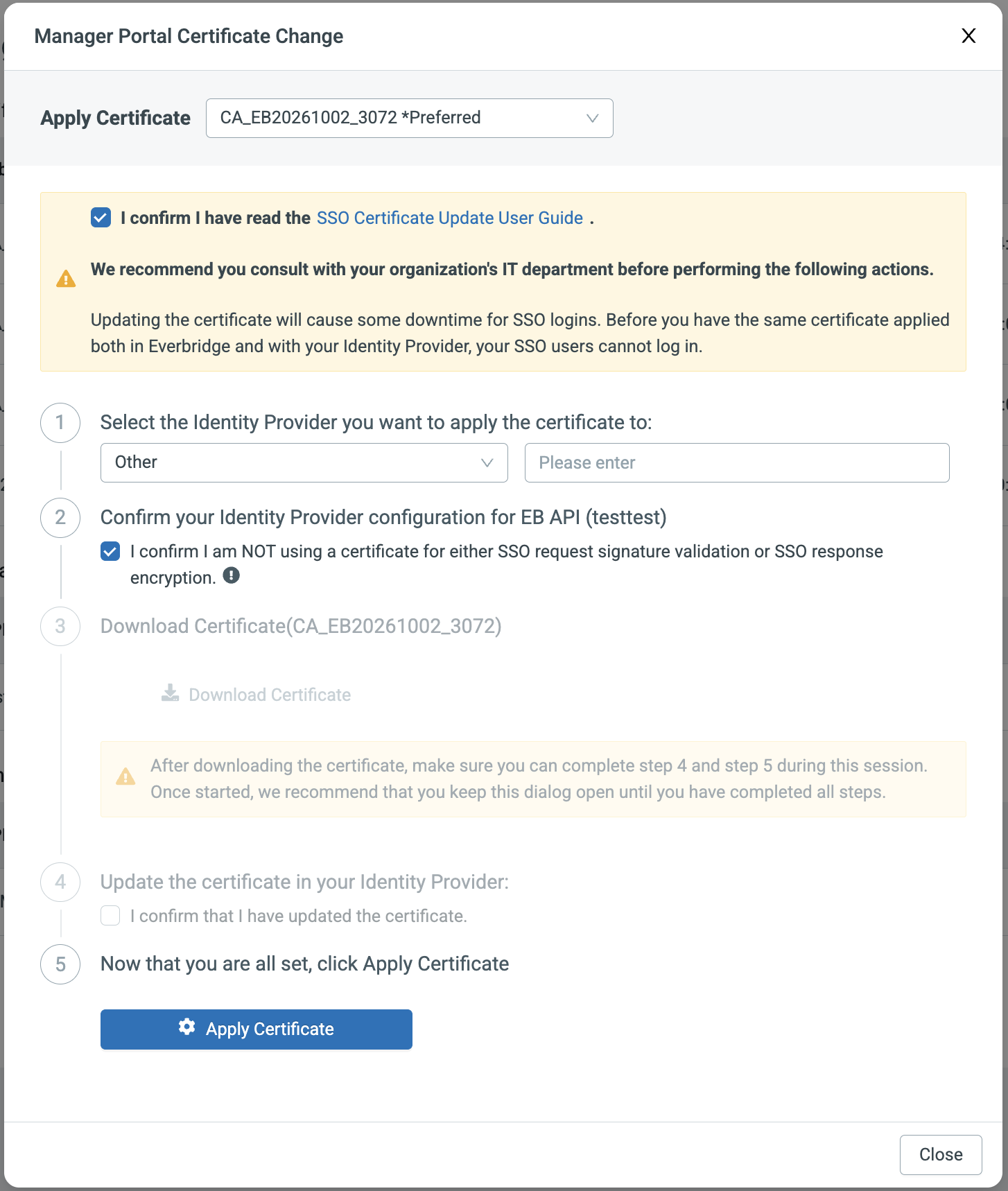The image size is (1008, 1191).
Task: Expand the Identity Provider 'Other' dropdown
Action: click(x=304, y=462)
